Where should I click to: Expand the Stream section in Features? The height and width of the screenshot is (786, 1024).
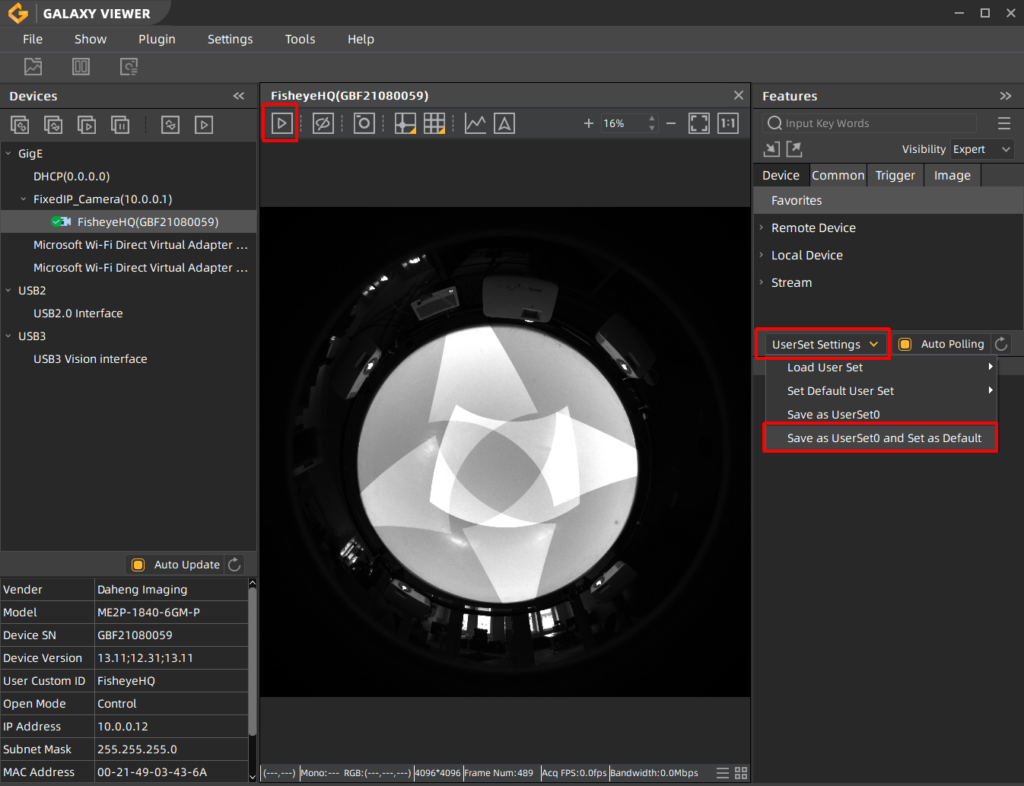click(x=791, y=282)
